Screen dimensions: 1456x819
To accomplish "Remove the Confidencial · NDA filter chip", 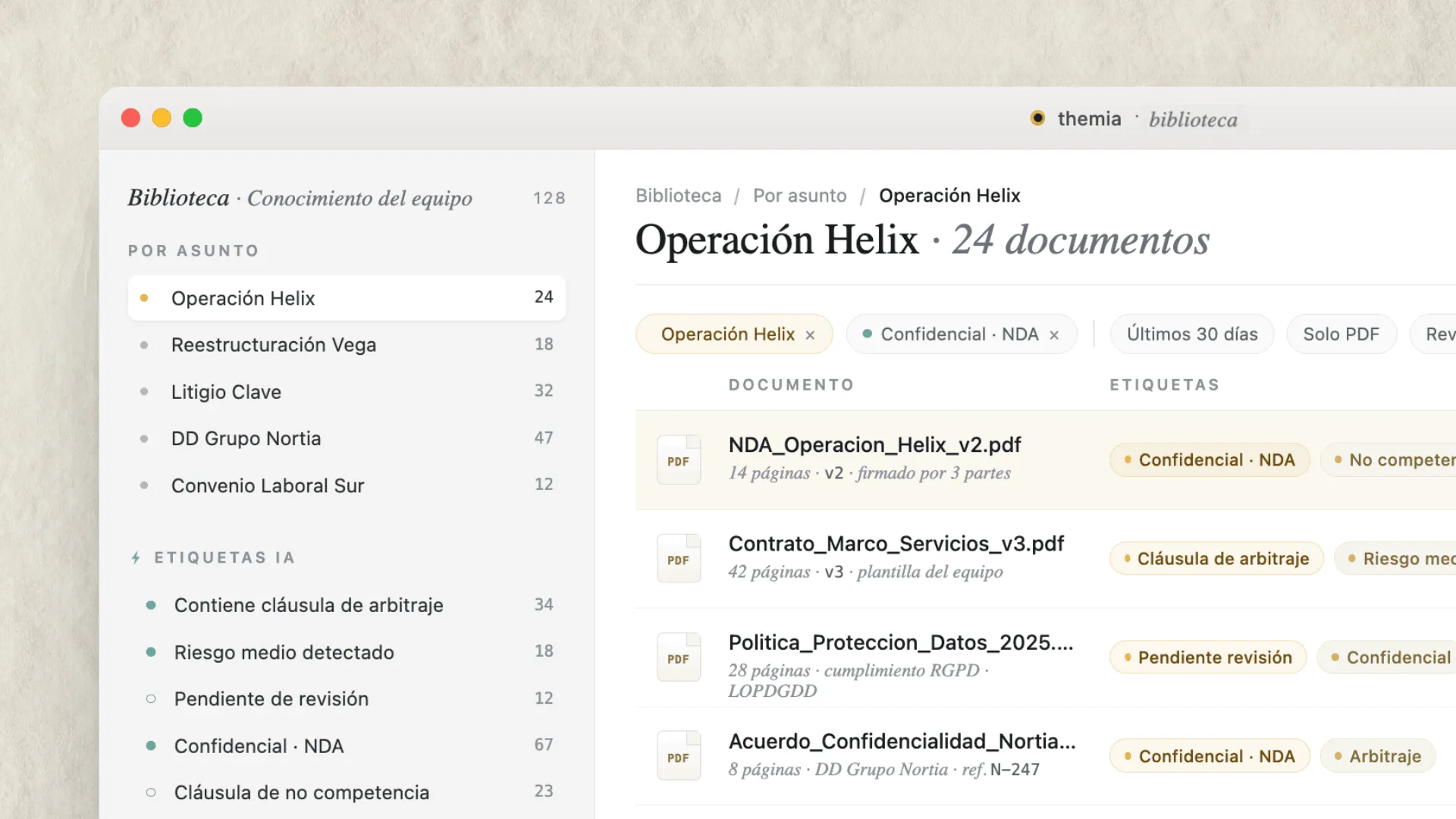I will pyautogui.click(x=1054, y=335).
